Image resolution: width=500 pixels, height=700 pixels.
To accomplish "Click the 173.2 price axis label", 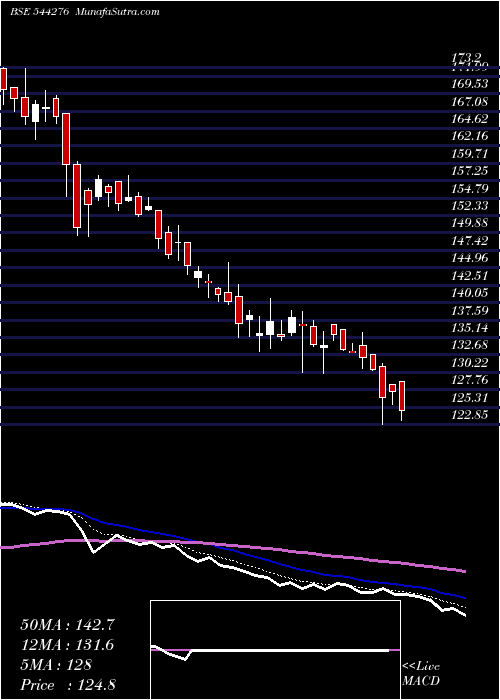I will (466, 58).
